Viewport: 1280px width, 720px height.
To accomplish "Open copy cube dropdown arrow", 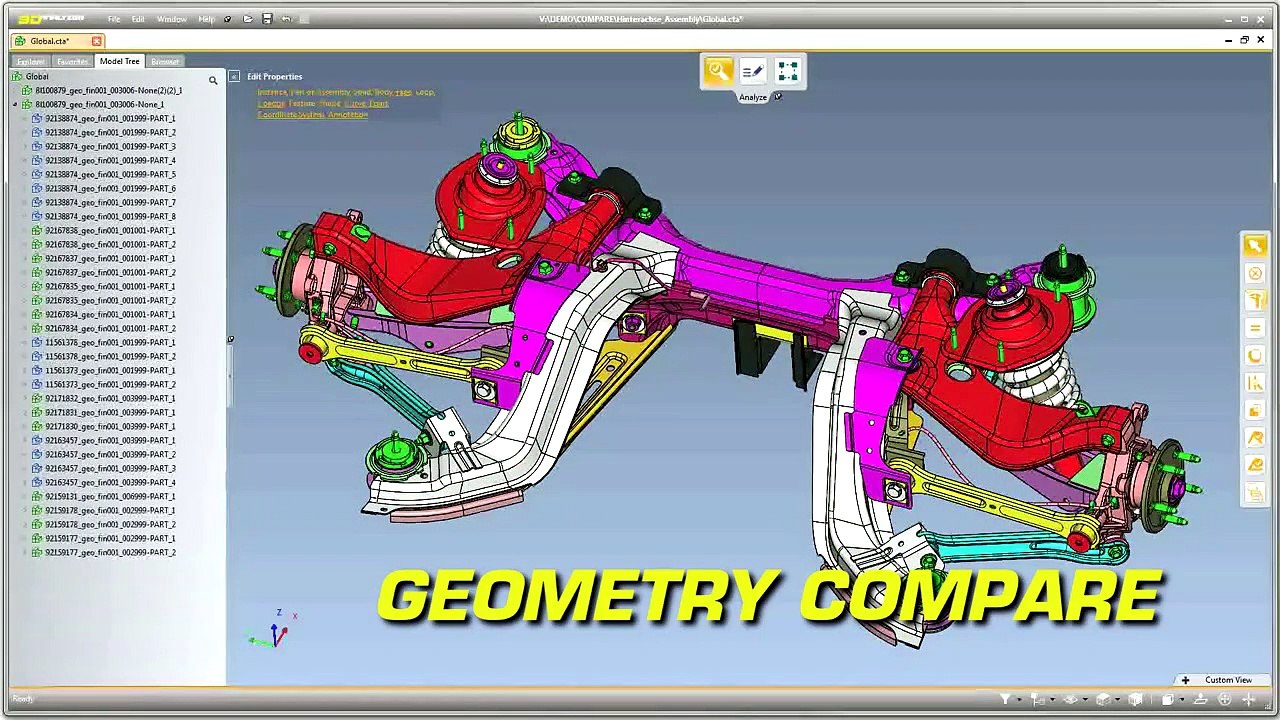I will 1182,699.
